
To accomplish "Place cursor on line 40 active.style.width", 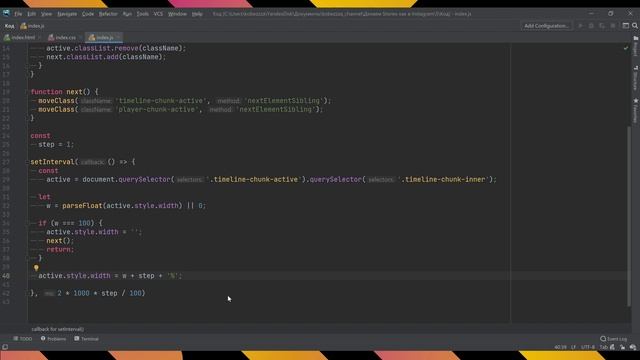I will coord(74,276).
